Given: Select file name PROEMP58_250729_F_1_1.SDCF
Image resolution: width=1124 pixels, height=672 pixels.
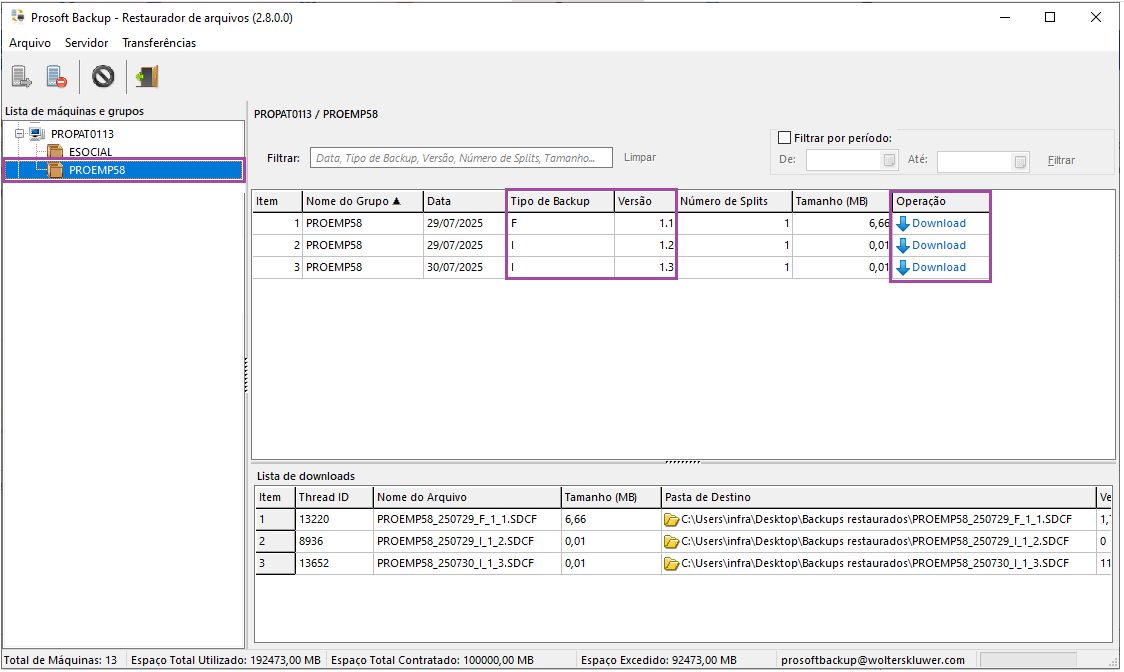Looking at the screenshot, I should click(x=467, y=519).
